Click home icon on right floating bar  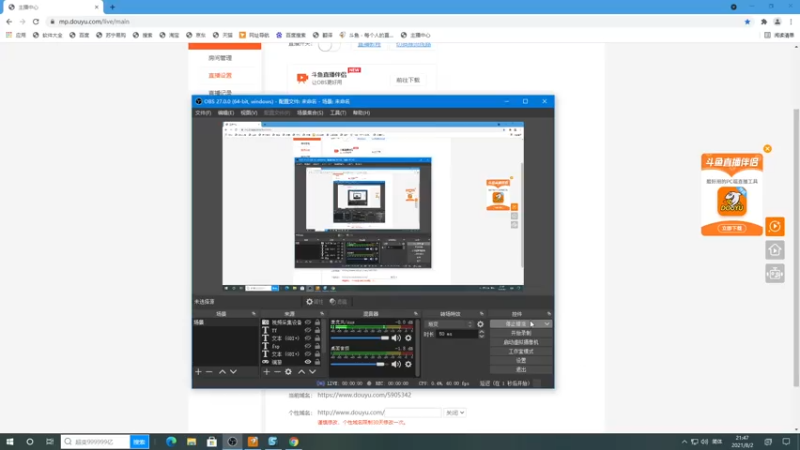pos(774,250)
